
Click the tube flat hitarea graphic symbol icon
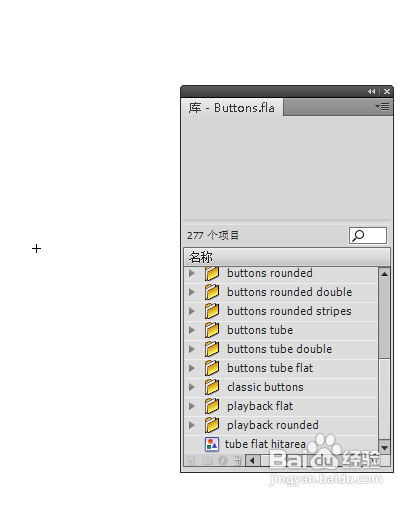(212, 444)
